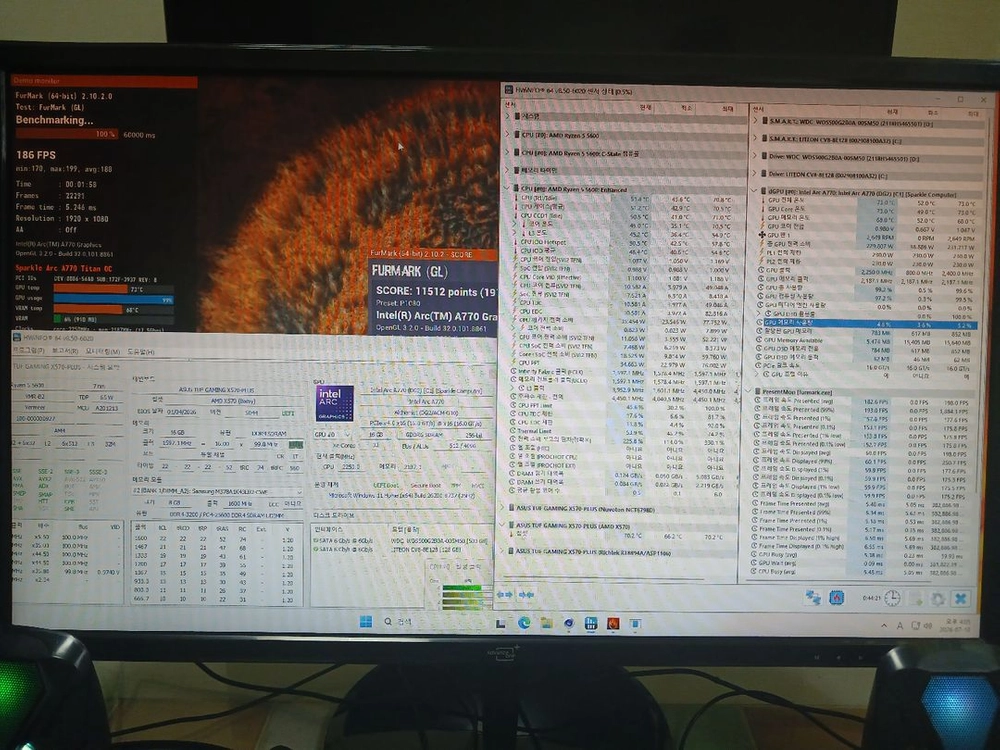The image size is (1000, 750).
Task: Switch to FurMark taskbar icon
Action: point(613,623)
